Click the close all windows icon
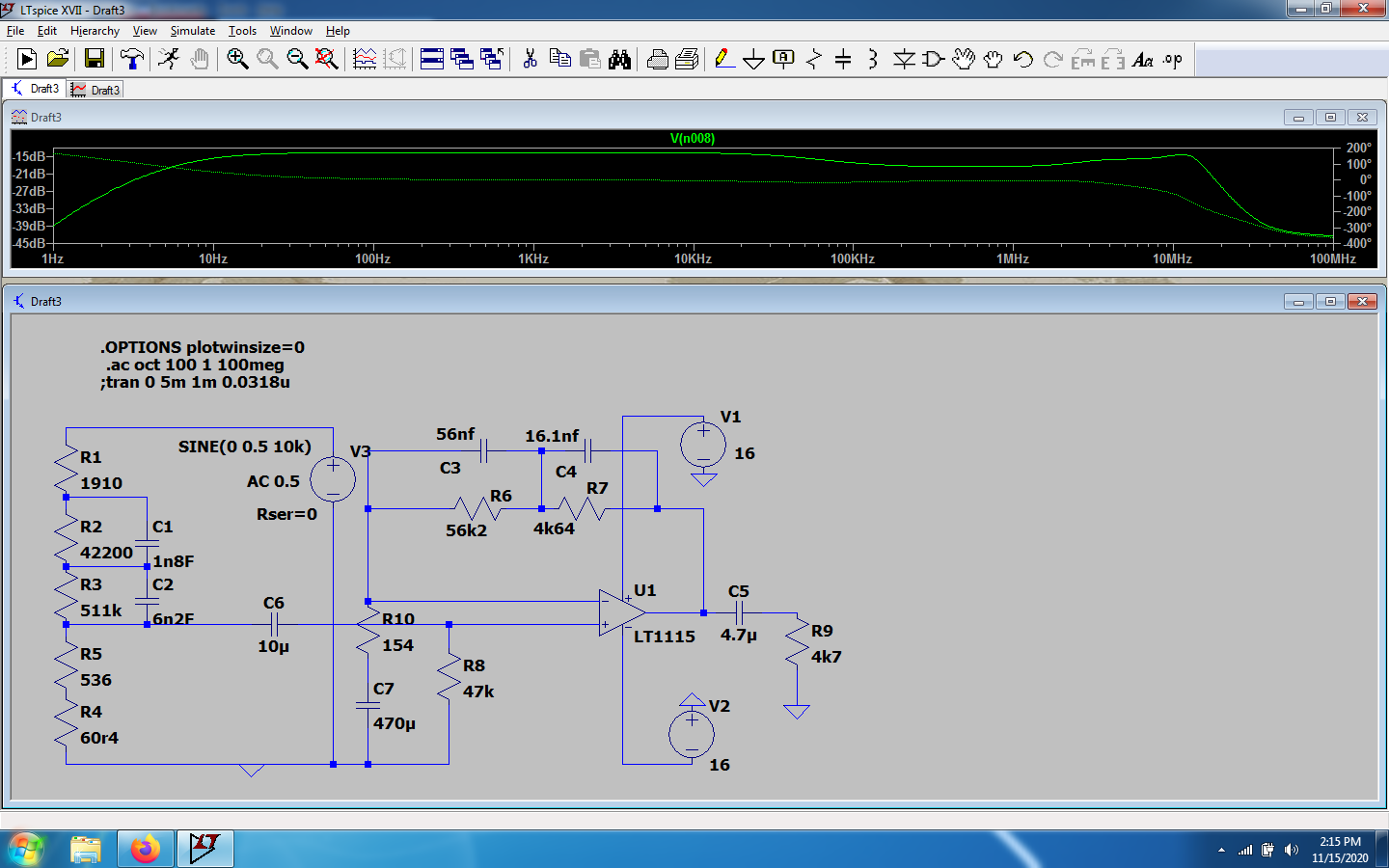 point(492,59)
